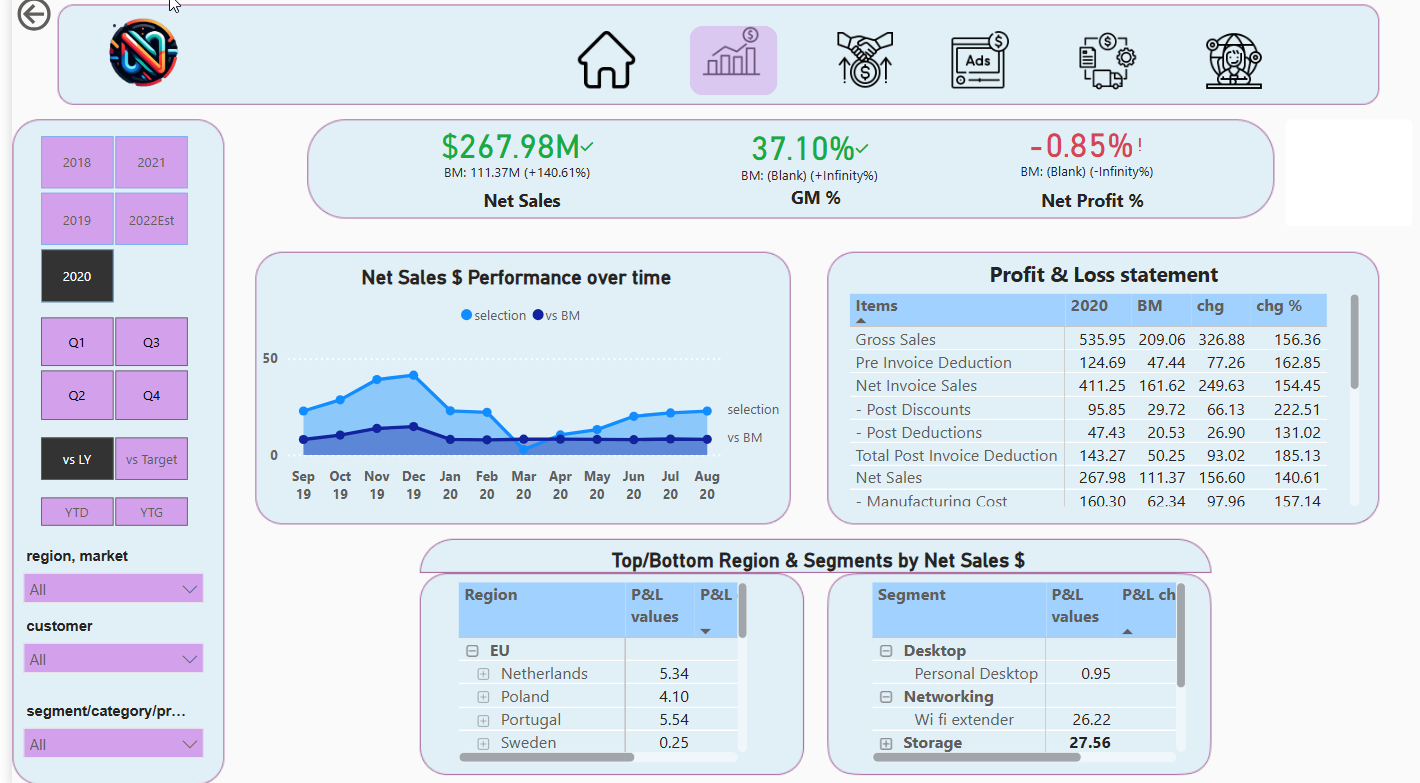Image resolution: width=1420 pixels, height=783 pixels.
Task: Expand the Poland row plus icon
Action: 483,697
